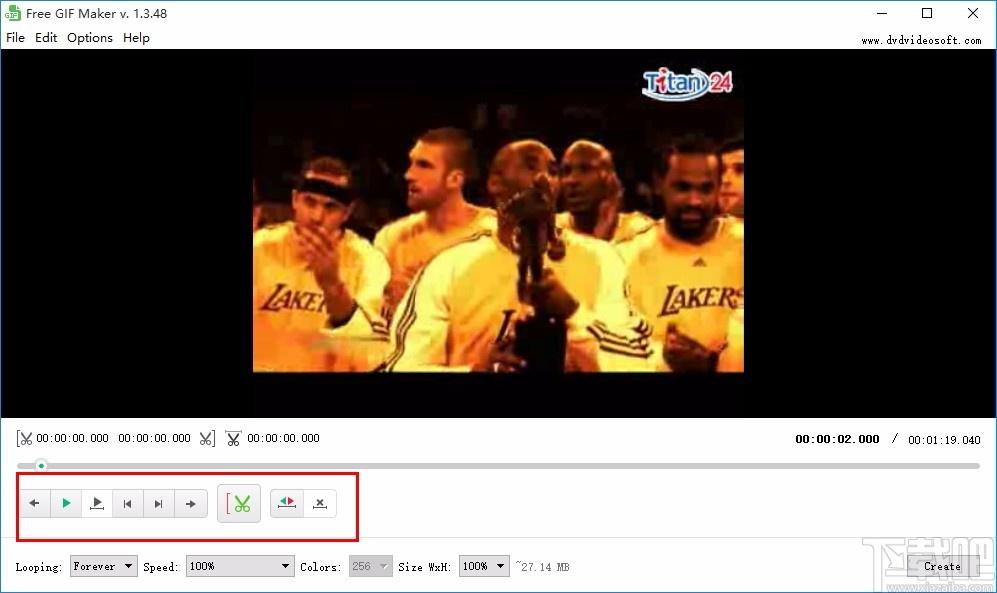
Task: Open the Looping Forever dropdown
Action: 104,566
